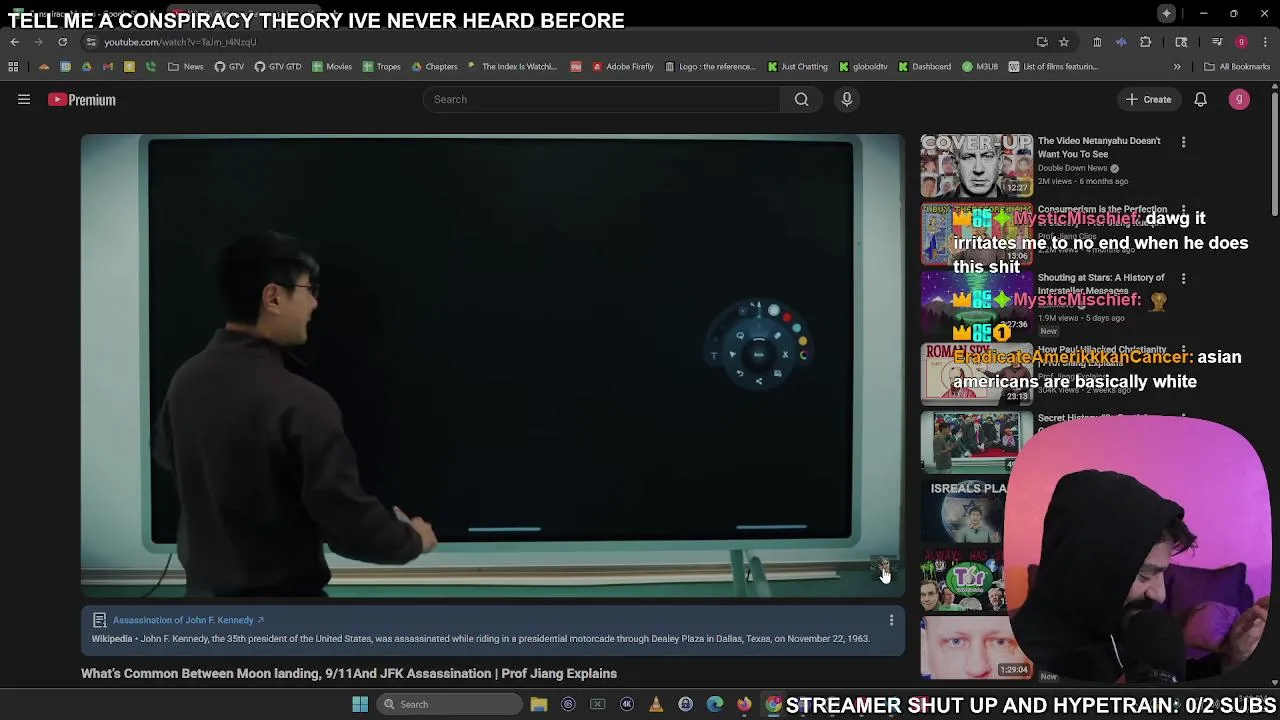
Task: Select the video title text
Action: (x=349, y=673)
